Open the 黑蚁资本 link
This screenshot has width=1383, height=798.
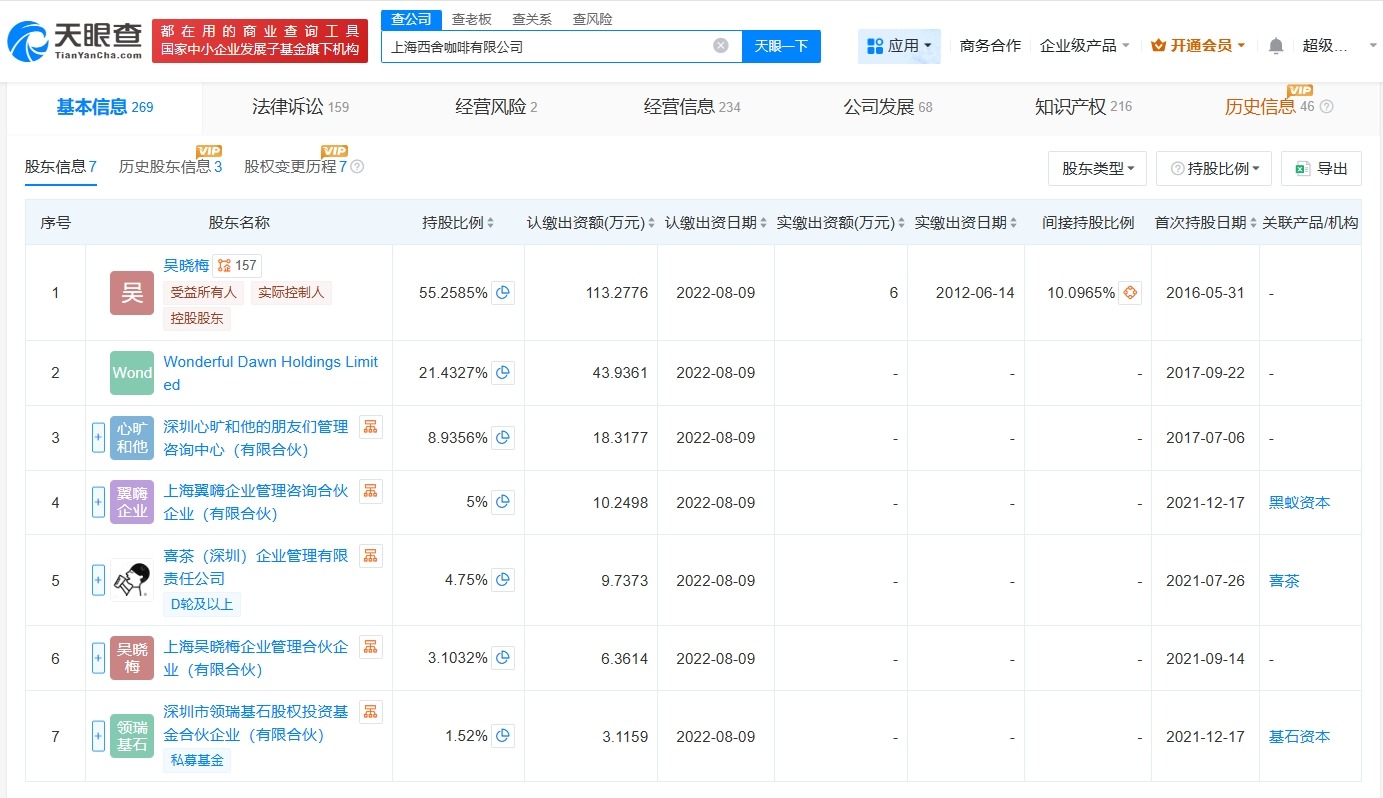coord(1299,502)
